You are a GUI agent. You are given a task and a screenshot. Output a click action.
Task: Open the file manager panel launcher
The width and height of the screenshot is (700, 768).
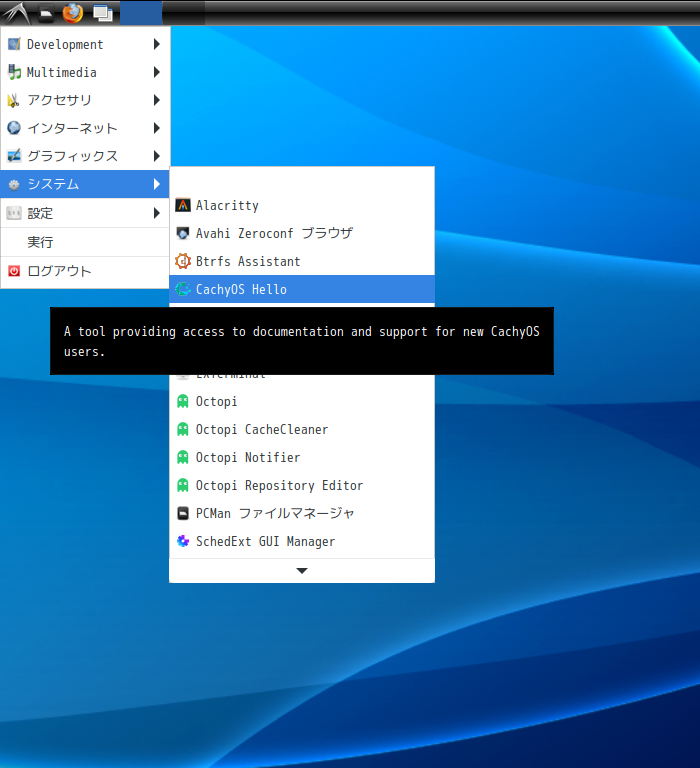point(46,14)
